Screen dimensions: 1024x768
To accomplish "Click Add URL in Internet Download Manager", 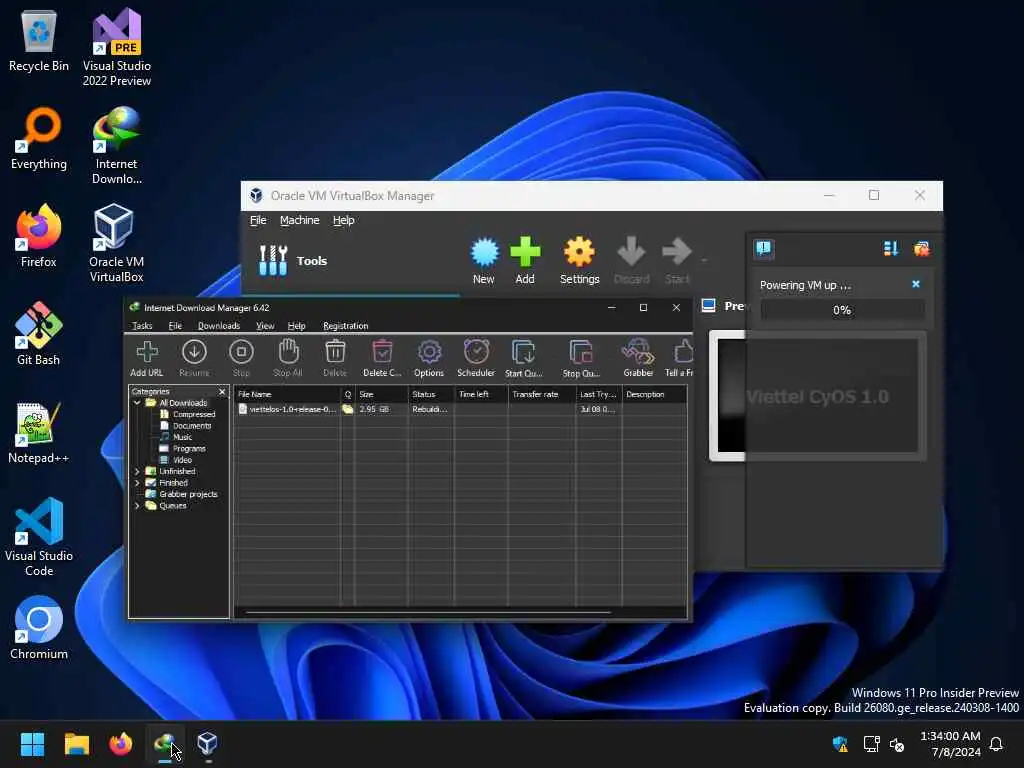I will (147, 358).
